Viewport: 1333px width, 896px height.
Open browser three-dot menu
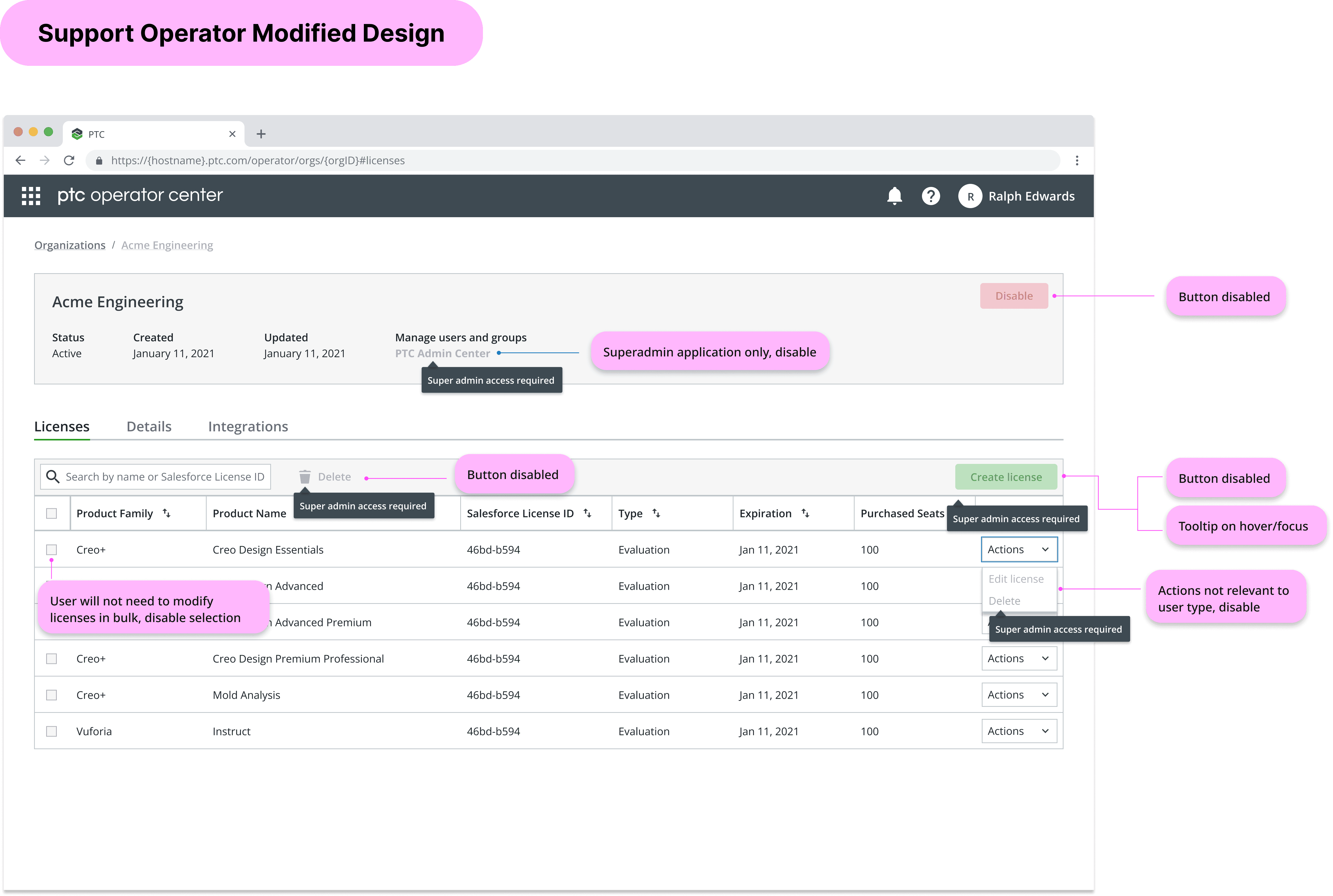point(1077,161)
